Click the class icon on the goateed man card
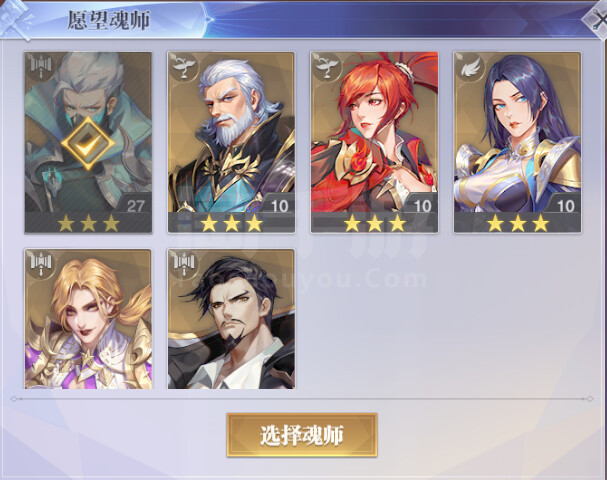Screen dimensions: 607x480 tap(184, 264)
